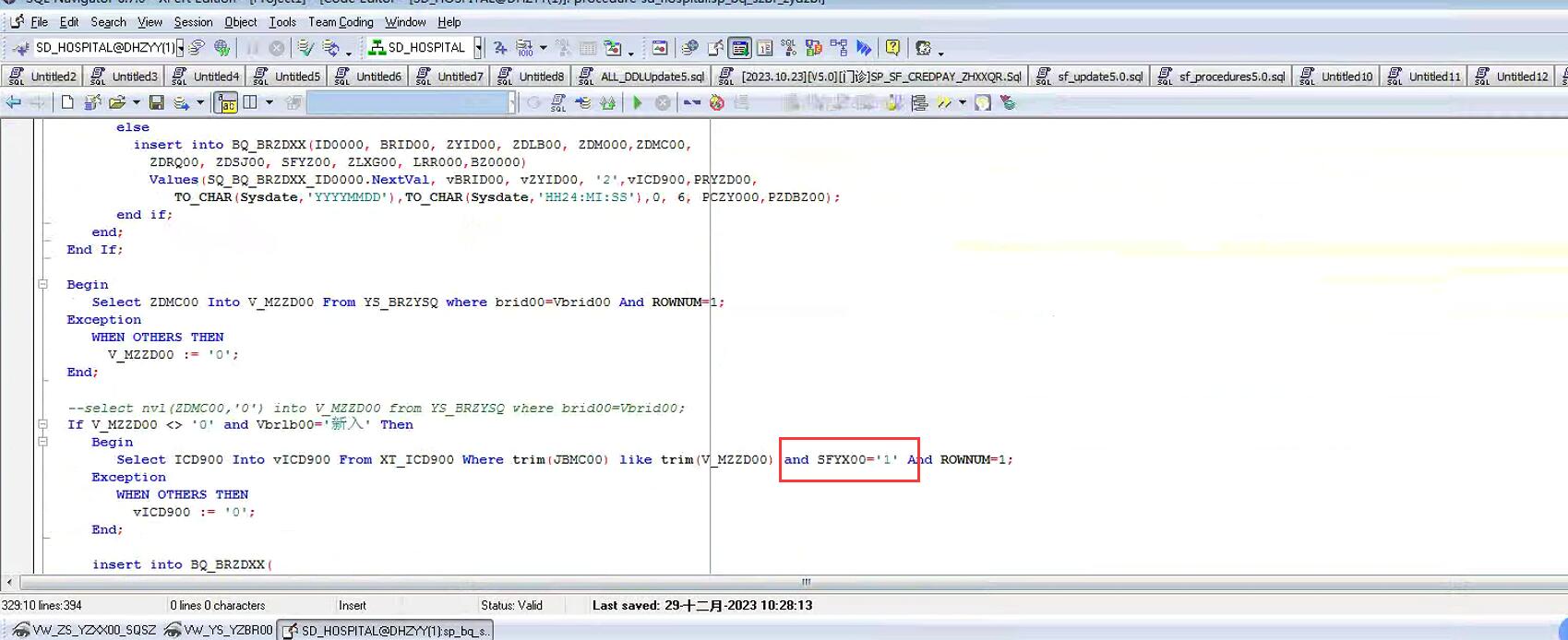Click the blue double-arrow icon before help
The width and height of the screenshot is (1568, 640).
coord(864,47)
